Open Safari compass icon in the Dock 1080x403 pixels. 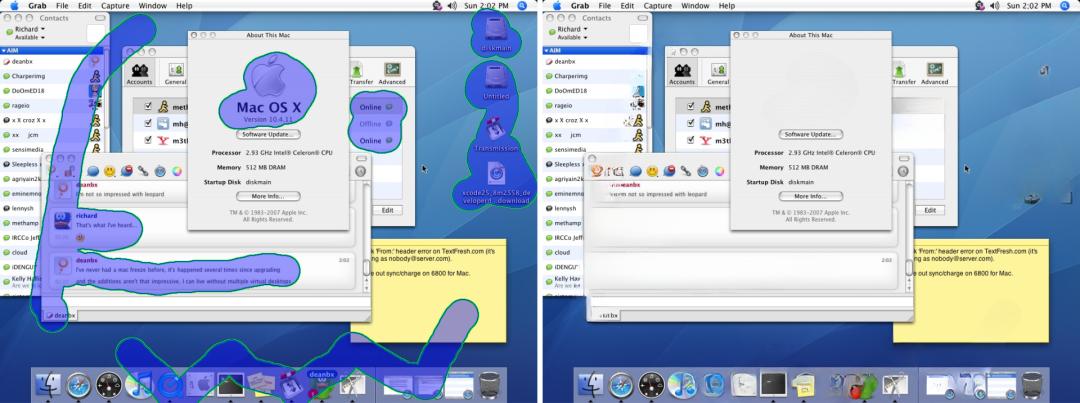point(79,385)
